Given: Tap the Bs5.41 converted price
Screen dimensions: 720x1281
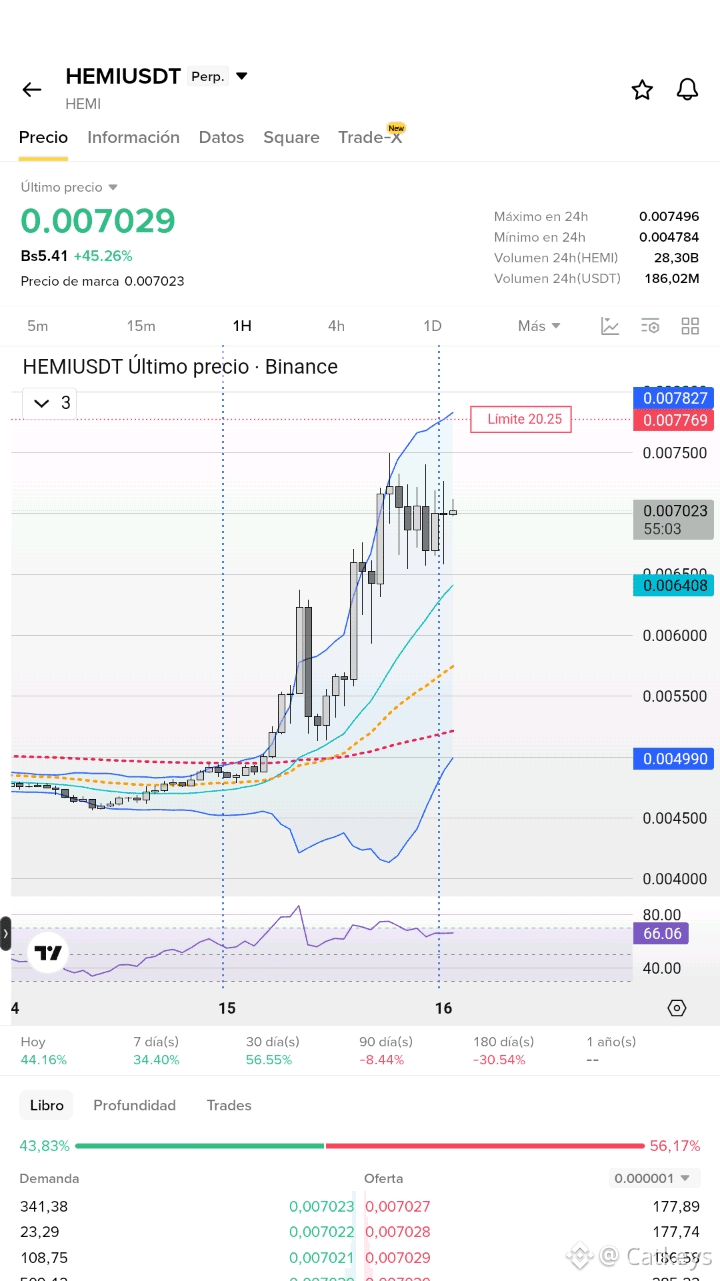Looking at the screenshot, I should click(44, 256).
